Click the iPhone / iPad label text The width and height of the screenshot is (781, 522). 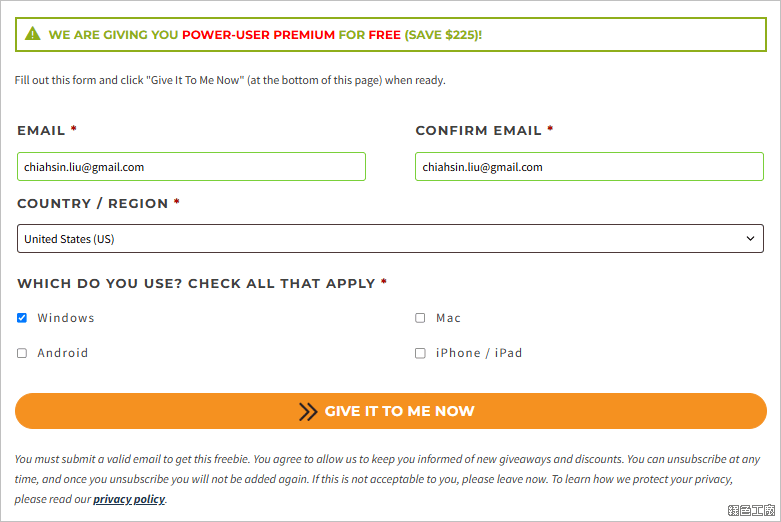coord(479,353)
